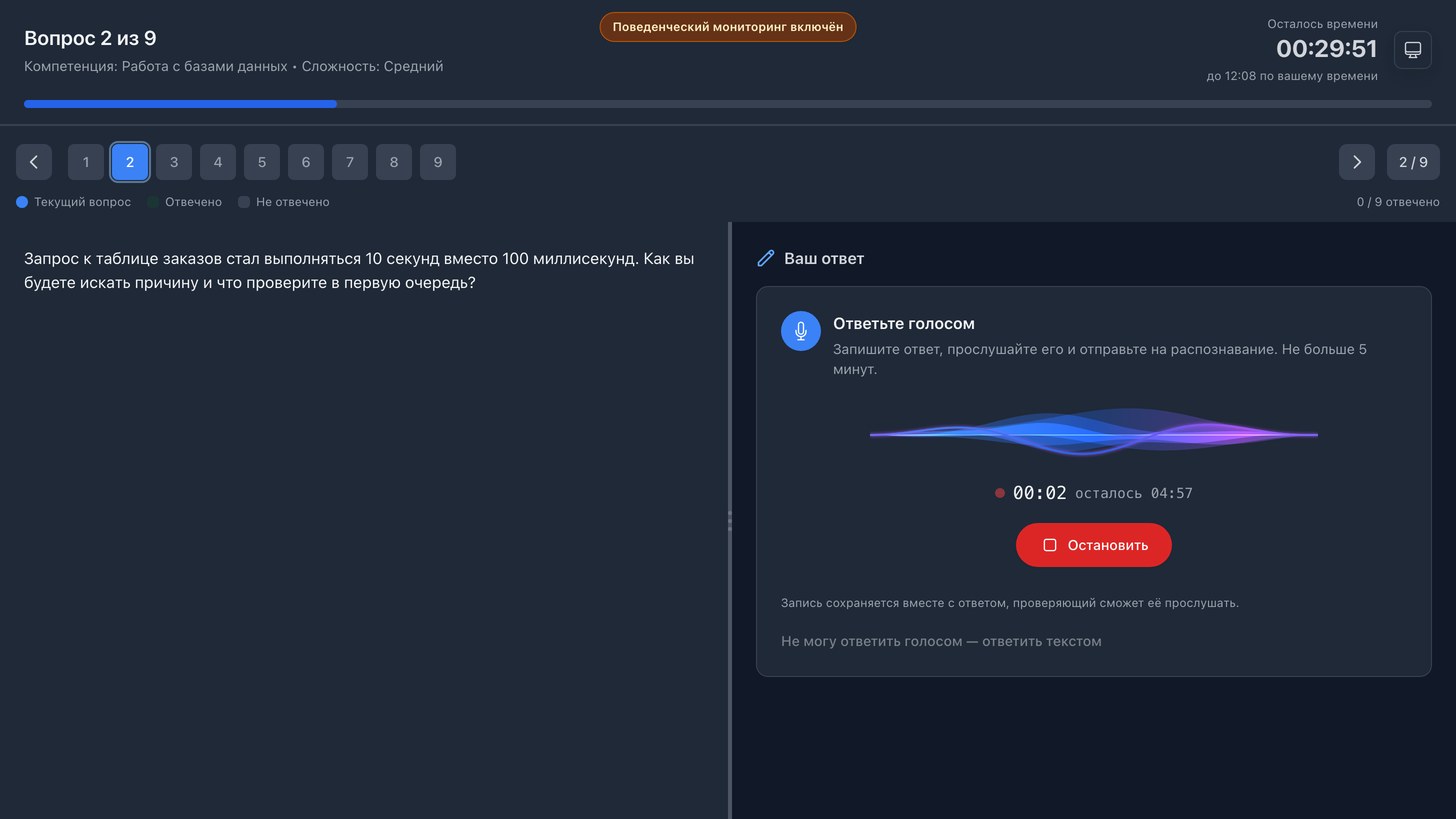Viewport: 1456px width, 819px height.
Task: Click the remaining time 00:29:51
Action: (1327, 49)
